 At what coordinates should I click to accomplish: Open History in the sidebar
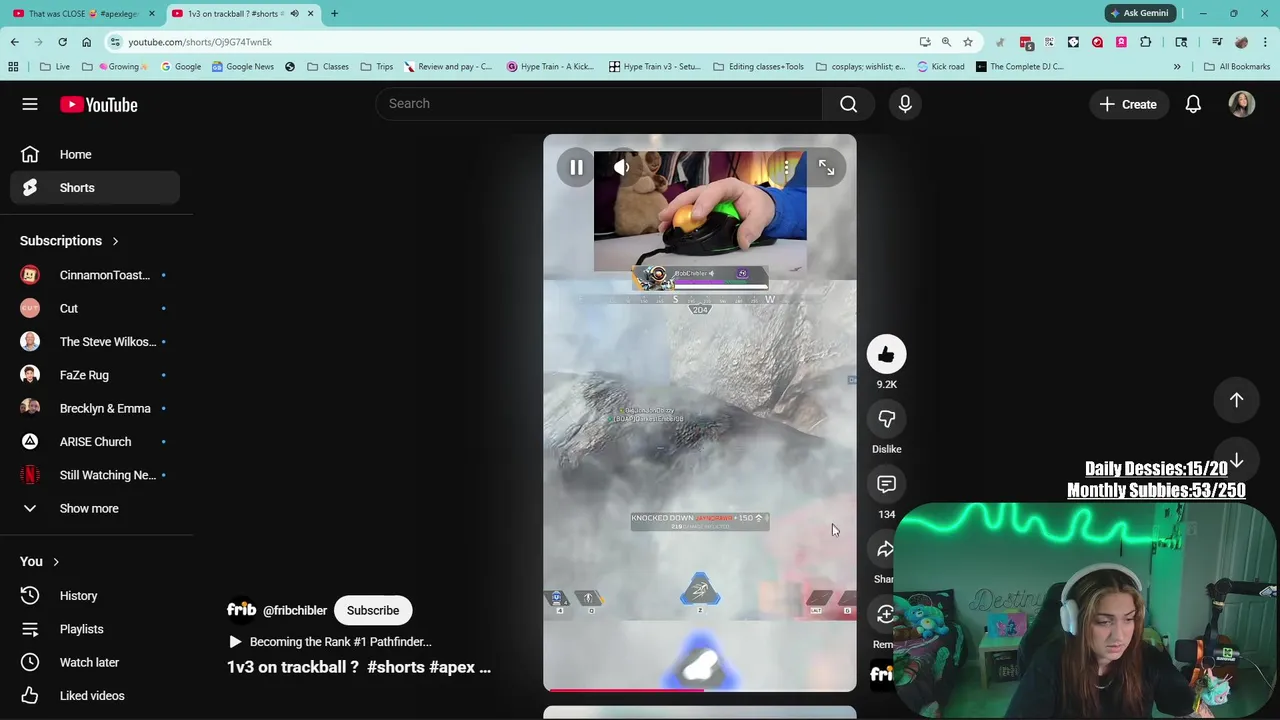(95, 596)
